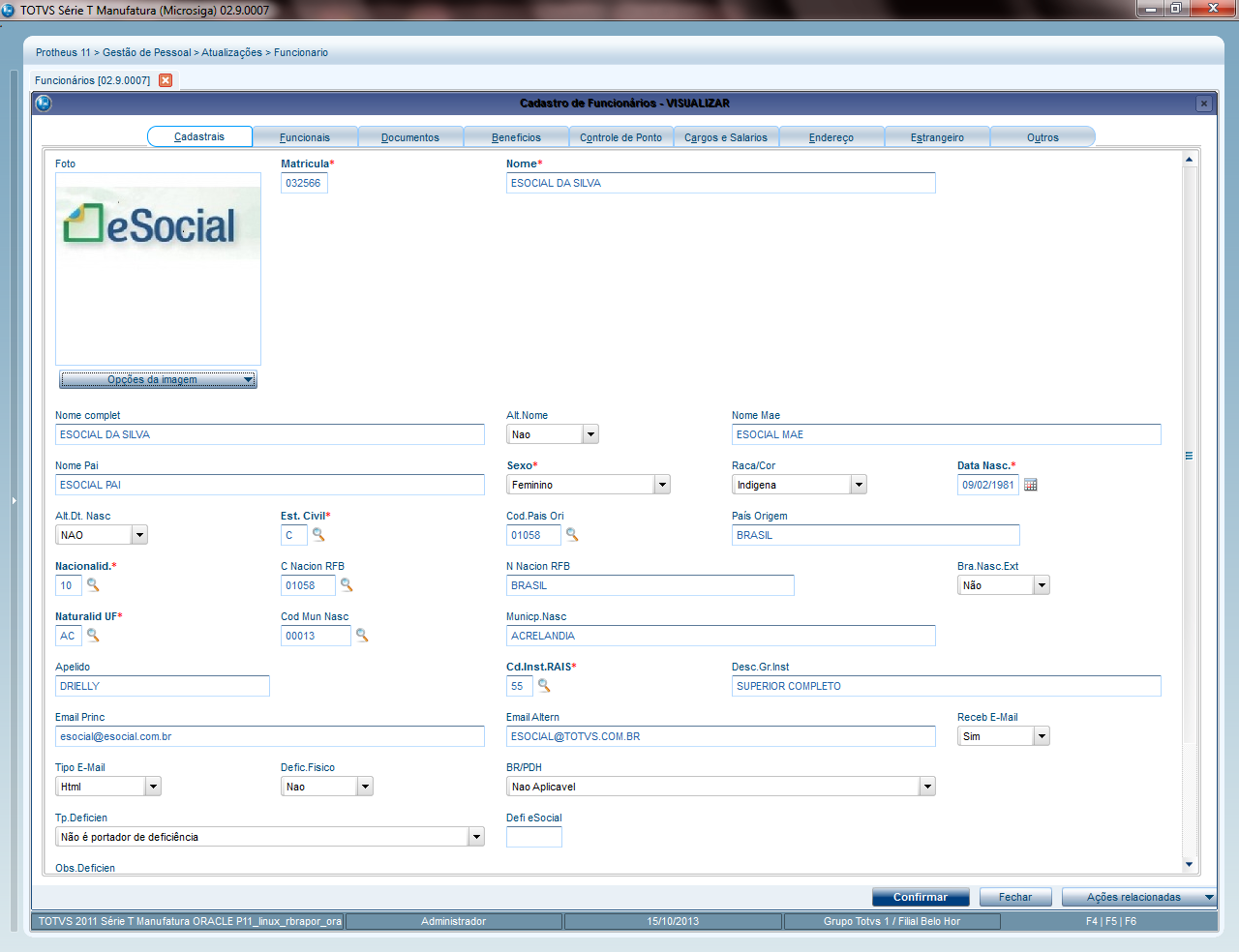Click the Naturalid UF search magnifier
This screenshot has width=1239, height=952.
(93, 636)
